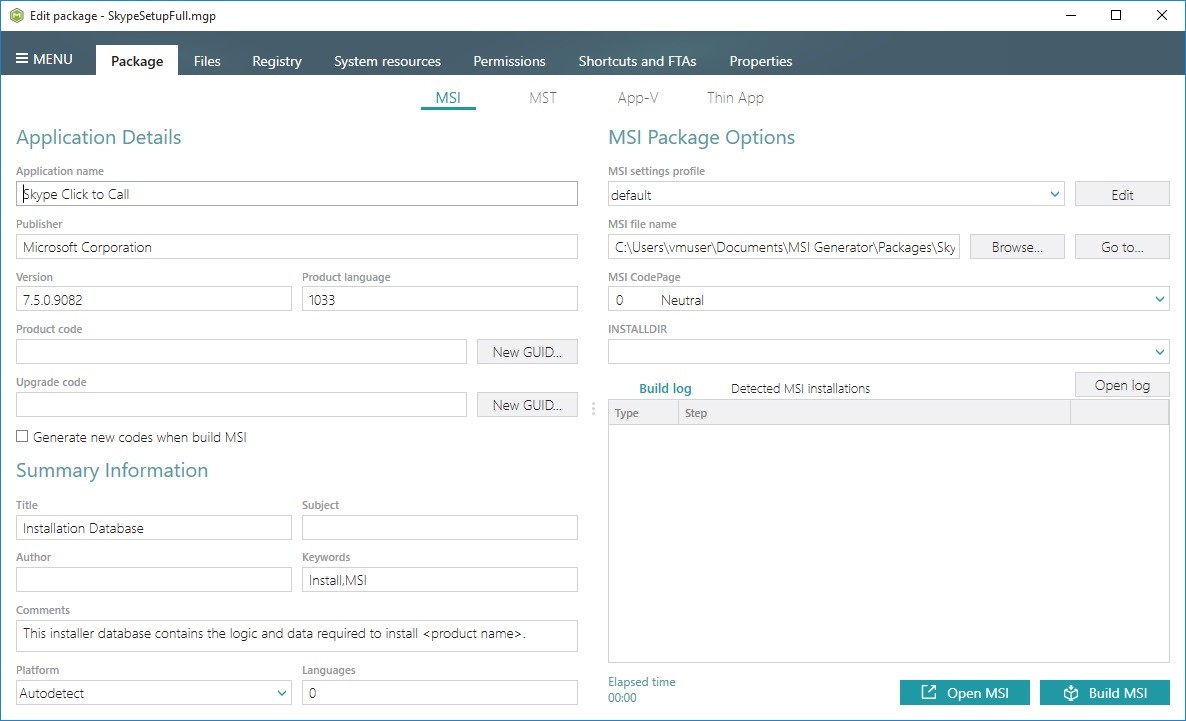Screen dimensions: 1186x721
Task: Click Edit next to settings profile
Action: point(1122,194)
